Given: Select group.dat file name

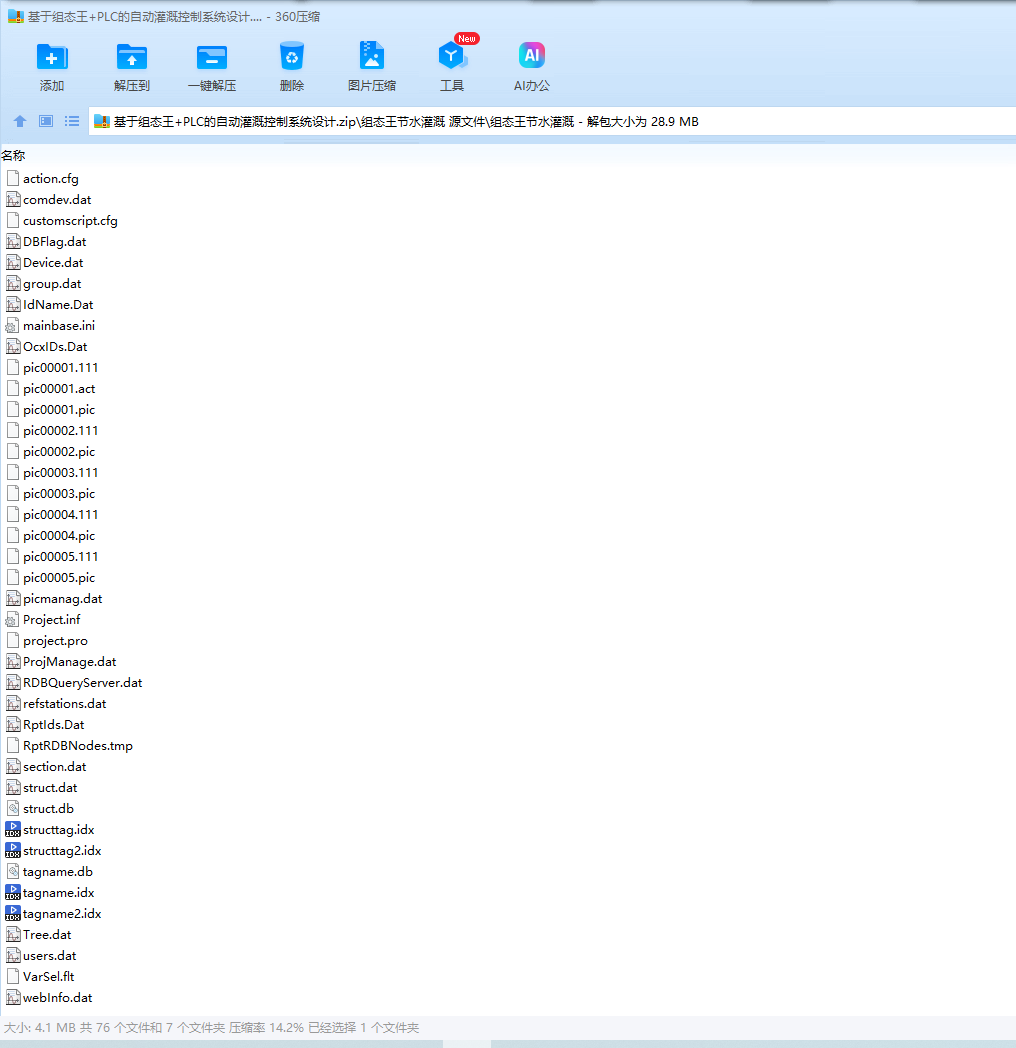Looking at the screenshot, I should (x=52, y=283).
